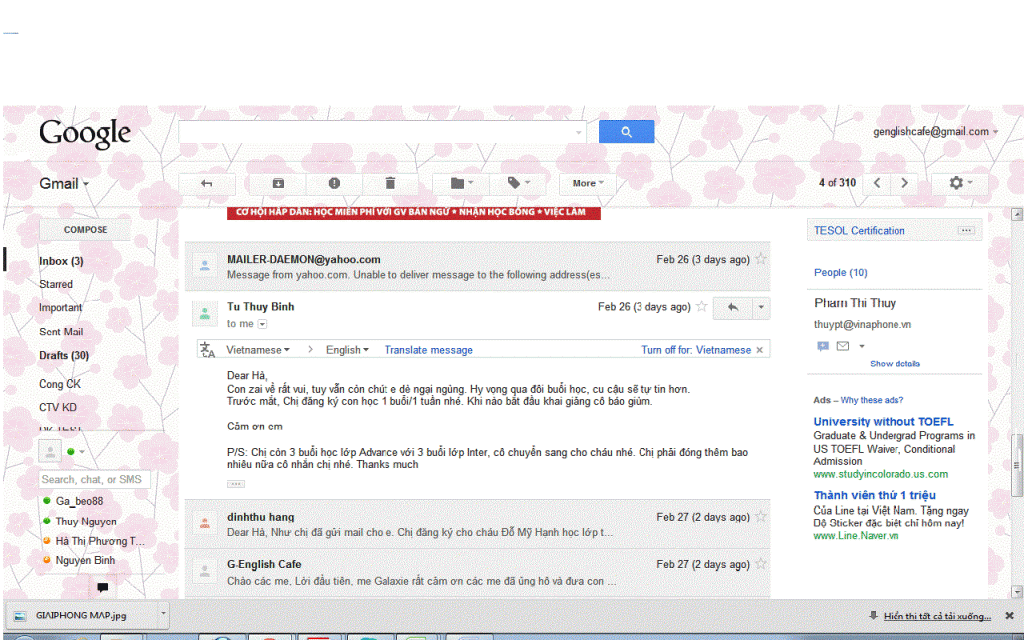Go back to Inbox using the arrow icon
1024x640 pixels.
pyautogui.click(x=207, y=183)
